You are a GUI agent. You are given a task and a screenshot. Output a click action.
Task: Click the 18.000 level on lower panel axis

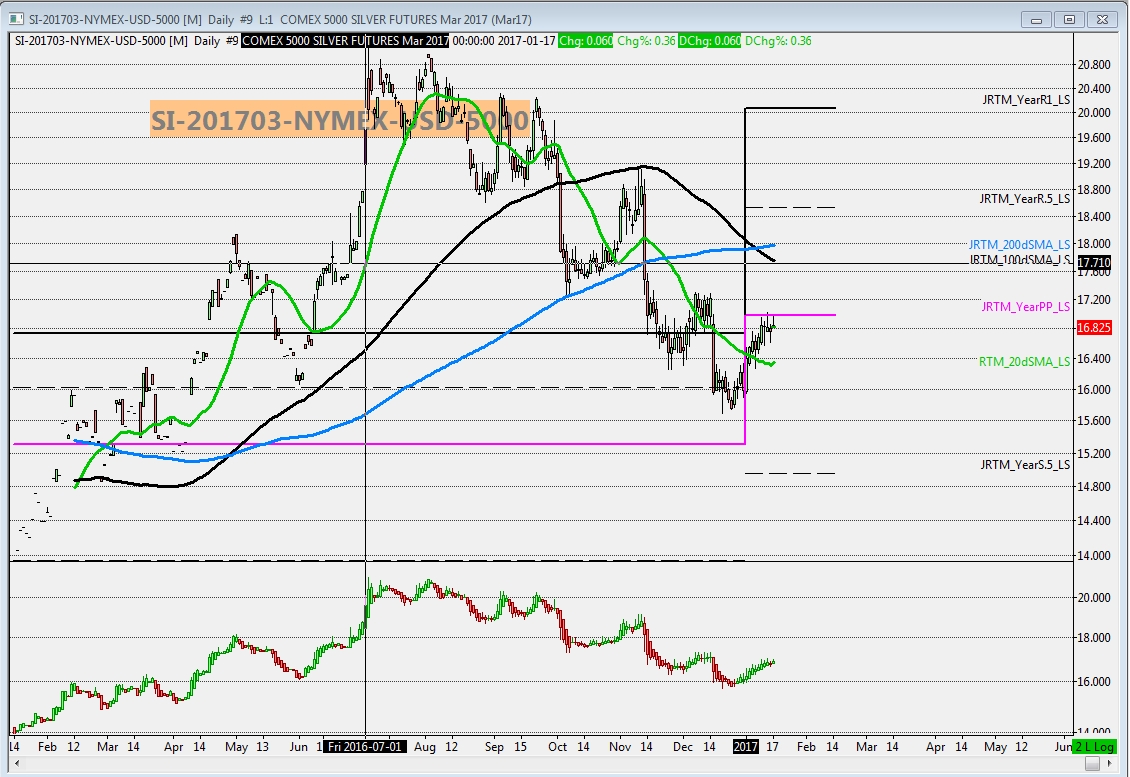click(1093, 637)
